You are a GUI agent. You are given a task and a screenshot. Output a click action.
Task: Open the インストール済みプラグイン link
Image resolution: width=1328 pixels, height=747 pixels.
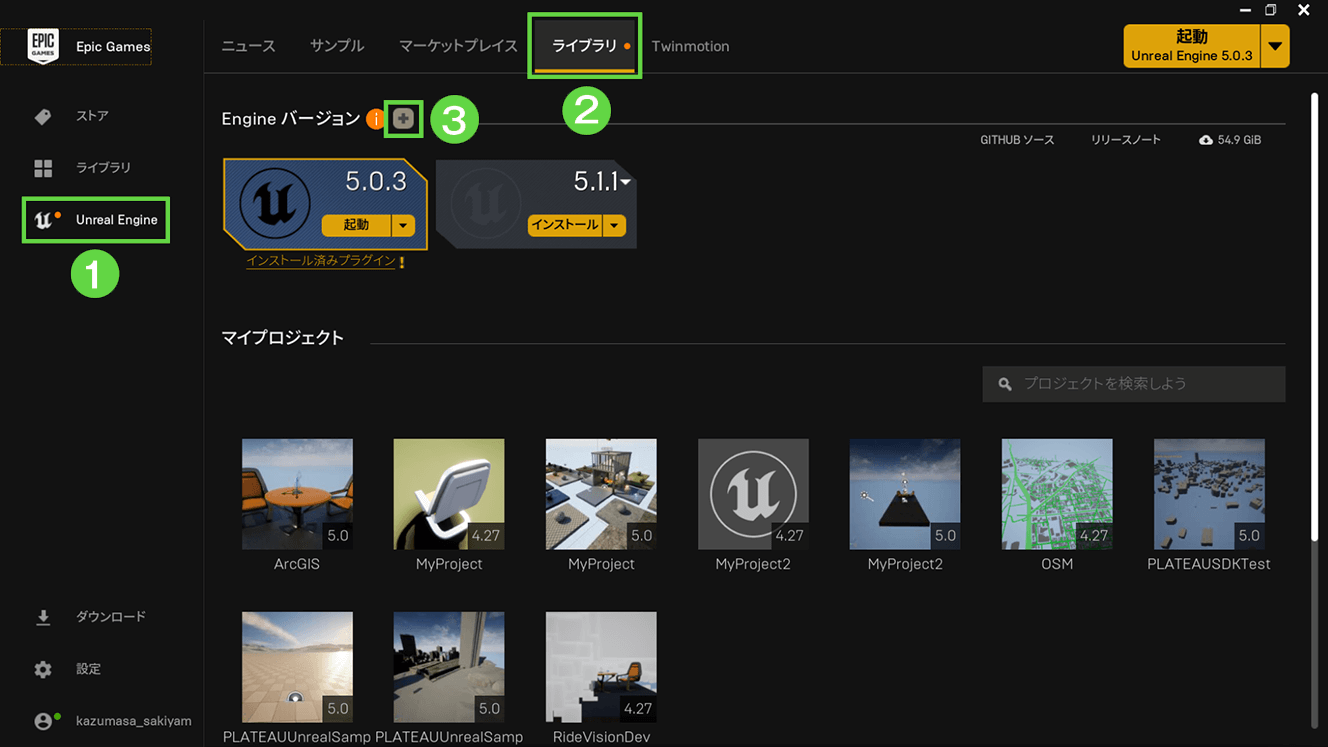[x=320, y=261]
